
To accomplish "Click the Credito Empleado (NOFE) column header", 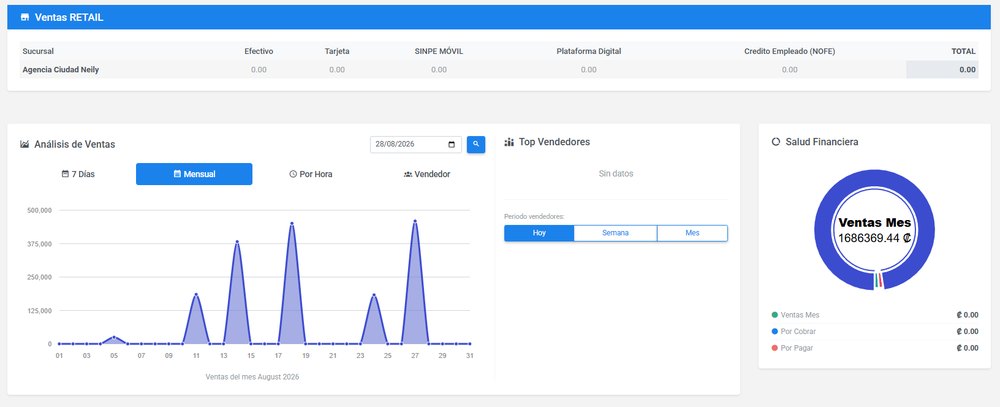I will [x=790, y=51].
